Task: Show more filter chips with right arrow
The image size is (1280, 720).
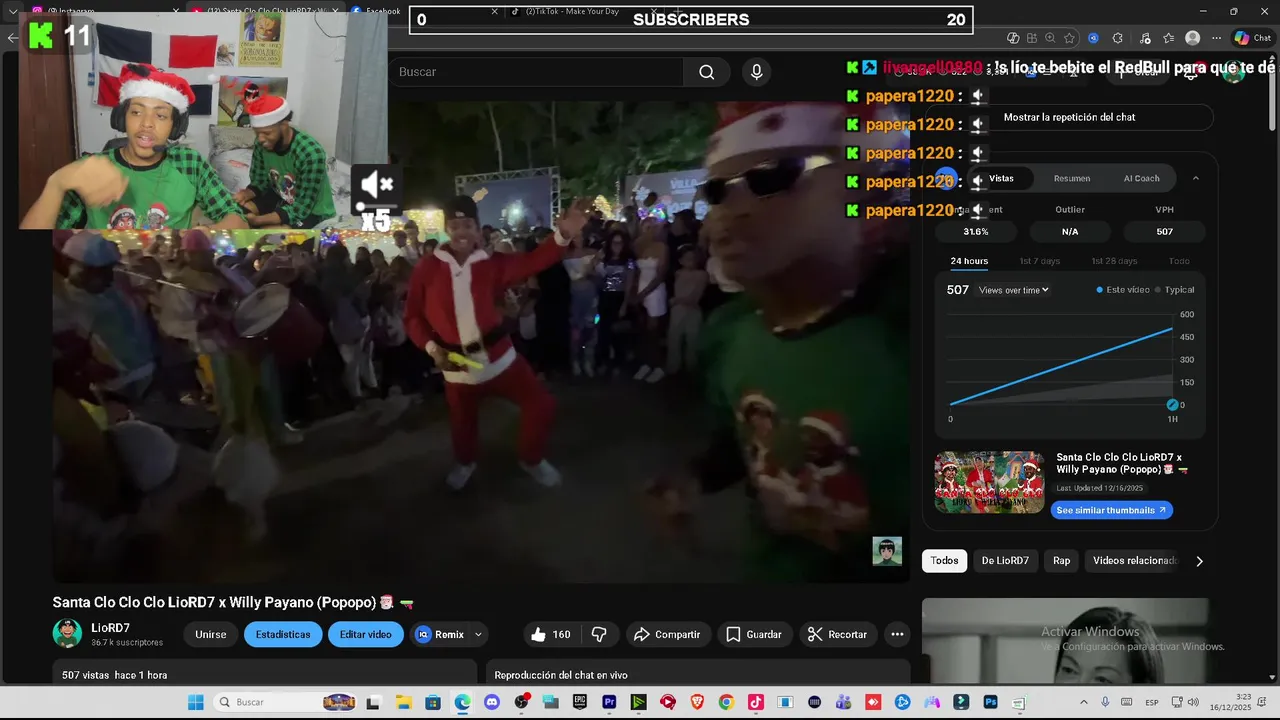Action: pyautogui.click(x=1199, y=561)
